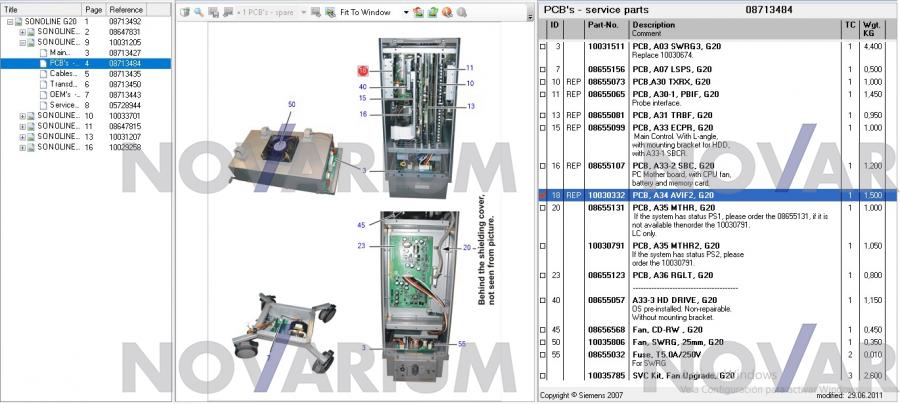Tick the checkbox for part 10031511
The height and width of the screenshot is (404, 900).
pyautogui.click(x=544, y=47)
